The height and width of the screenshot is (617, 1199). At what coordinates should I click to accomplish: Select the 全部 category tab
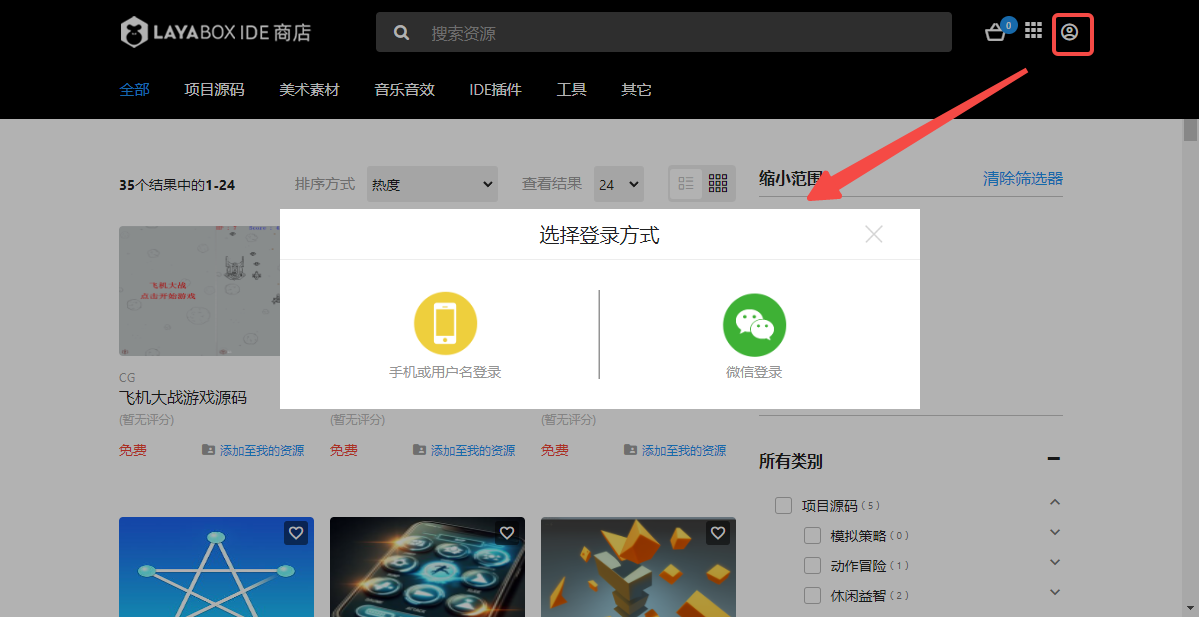135,89
